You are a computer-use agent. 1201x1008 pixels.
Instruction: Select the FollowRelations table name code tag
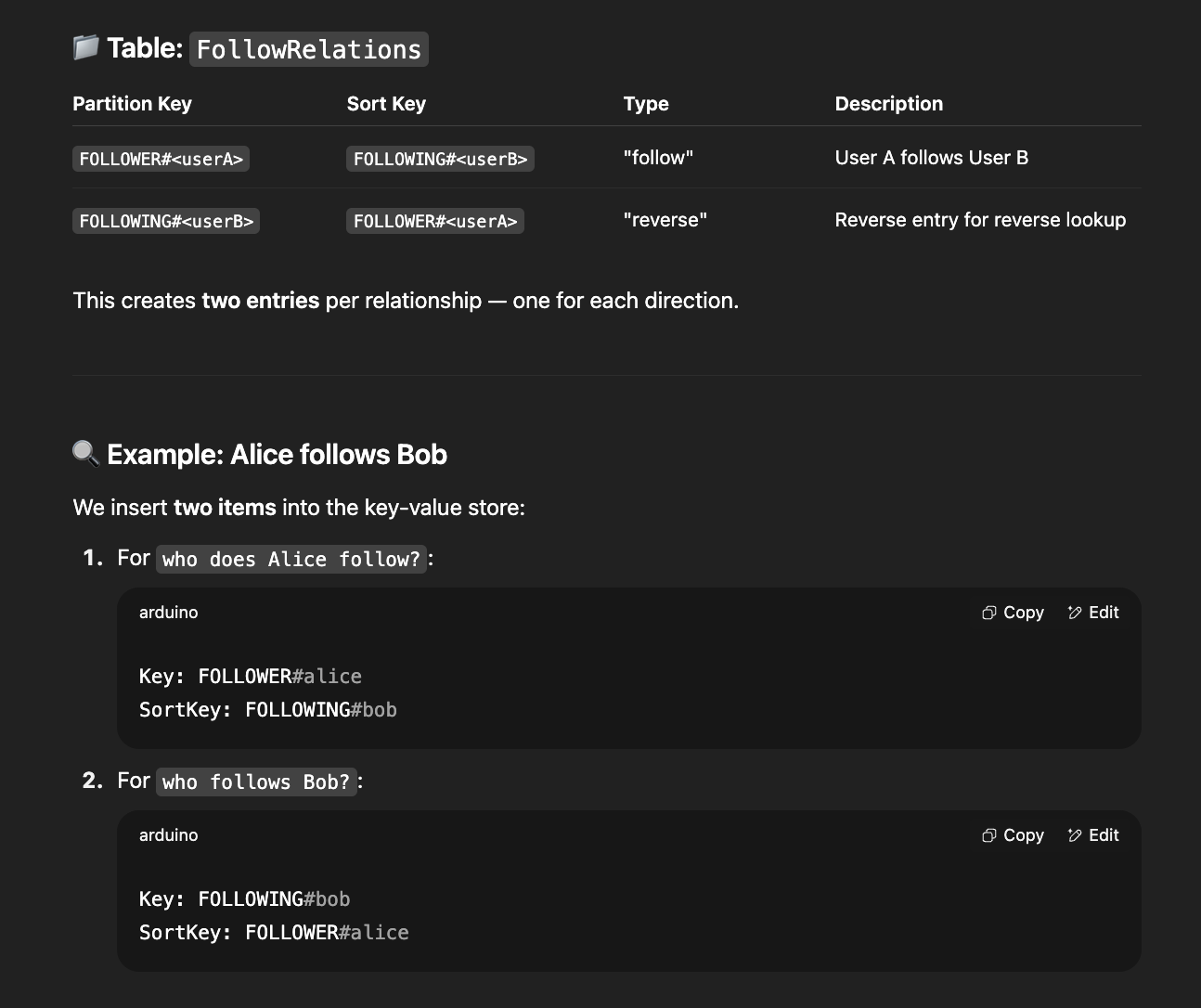click(x=308, y=49)
